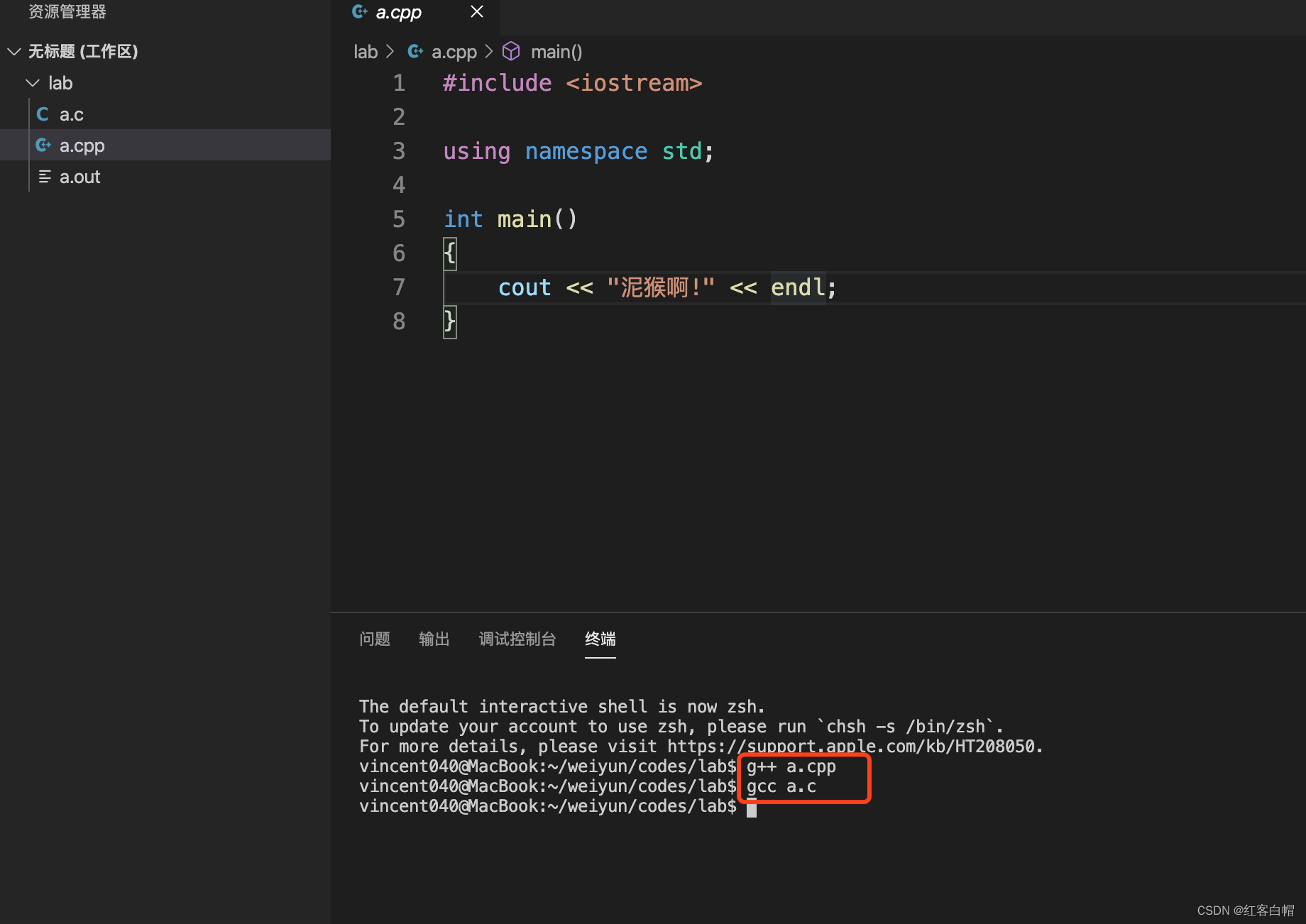This screenshot has height=924, width=1306.
Task: Click the terminal cursor at the last prompt
Action: click(752, 807)
